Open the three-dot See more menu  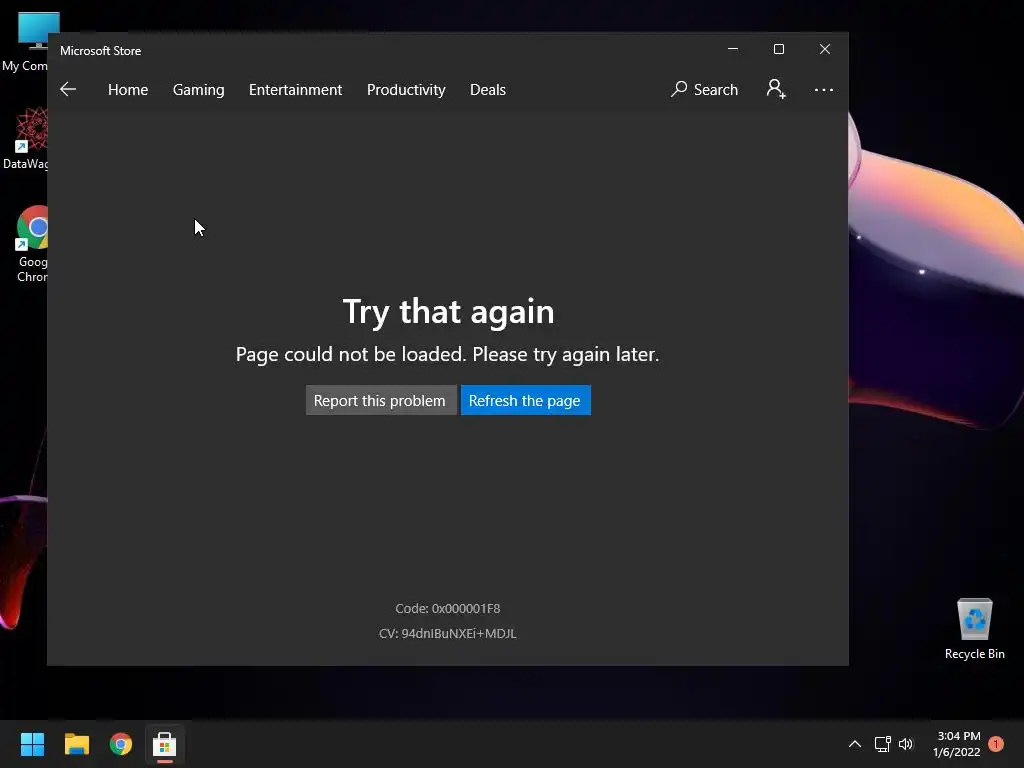point(824,89)
